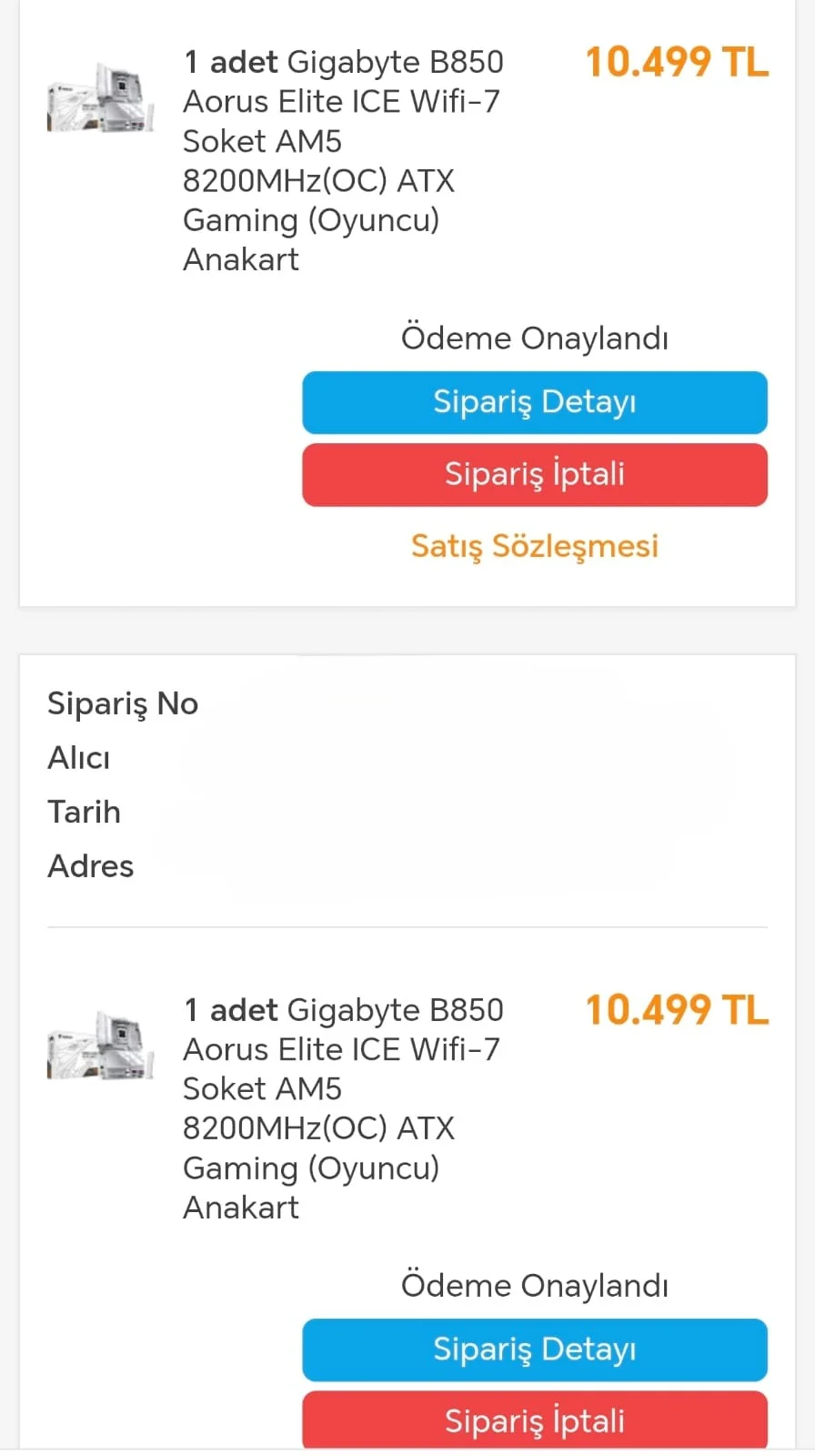Image resolution: width=815 pixels, height=1456 pixels.
Task: Click the second order's 10.499 TL price
Action: tap(677, 1010)
